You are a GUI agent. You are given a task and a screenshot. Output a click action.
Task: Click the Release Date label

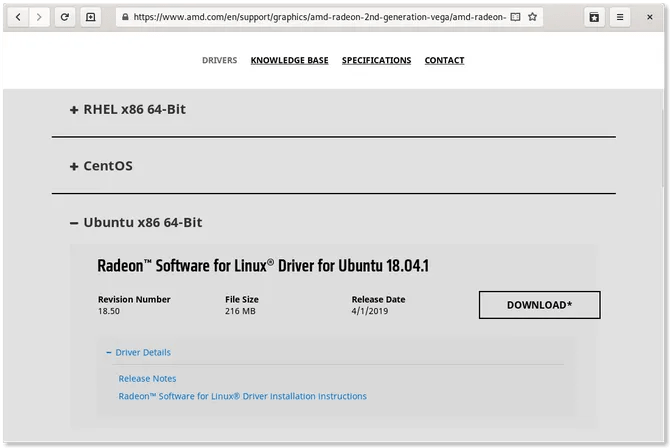click(x=378, y=299)
